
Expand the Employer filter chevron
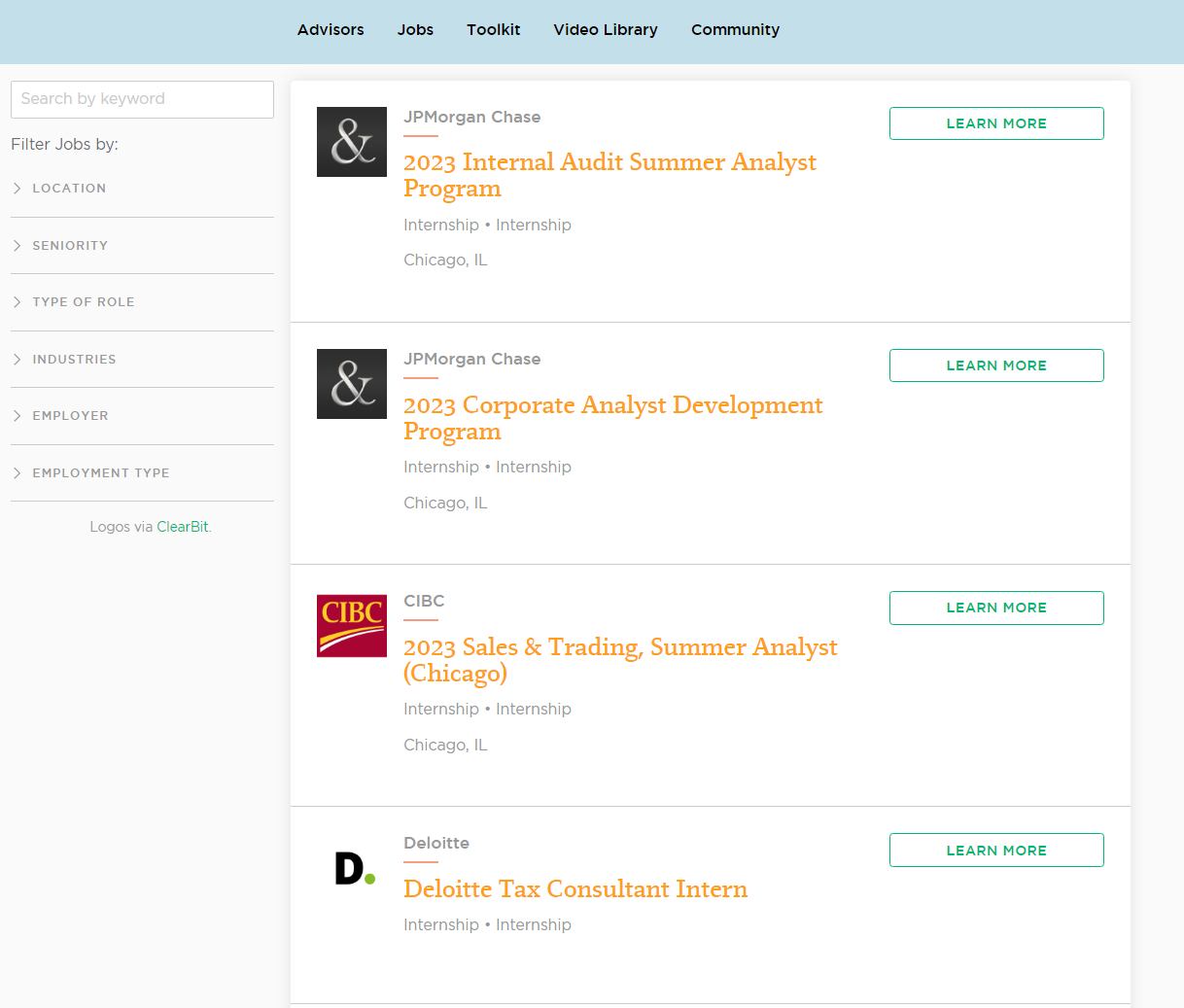pos(17,416)
